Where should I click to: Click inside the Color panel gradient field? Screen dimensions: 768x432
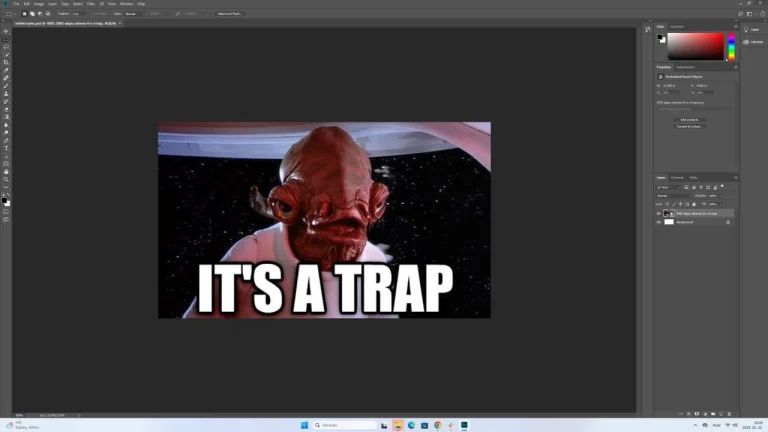click(696, 47)
